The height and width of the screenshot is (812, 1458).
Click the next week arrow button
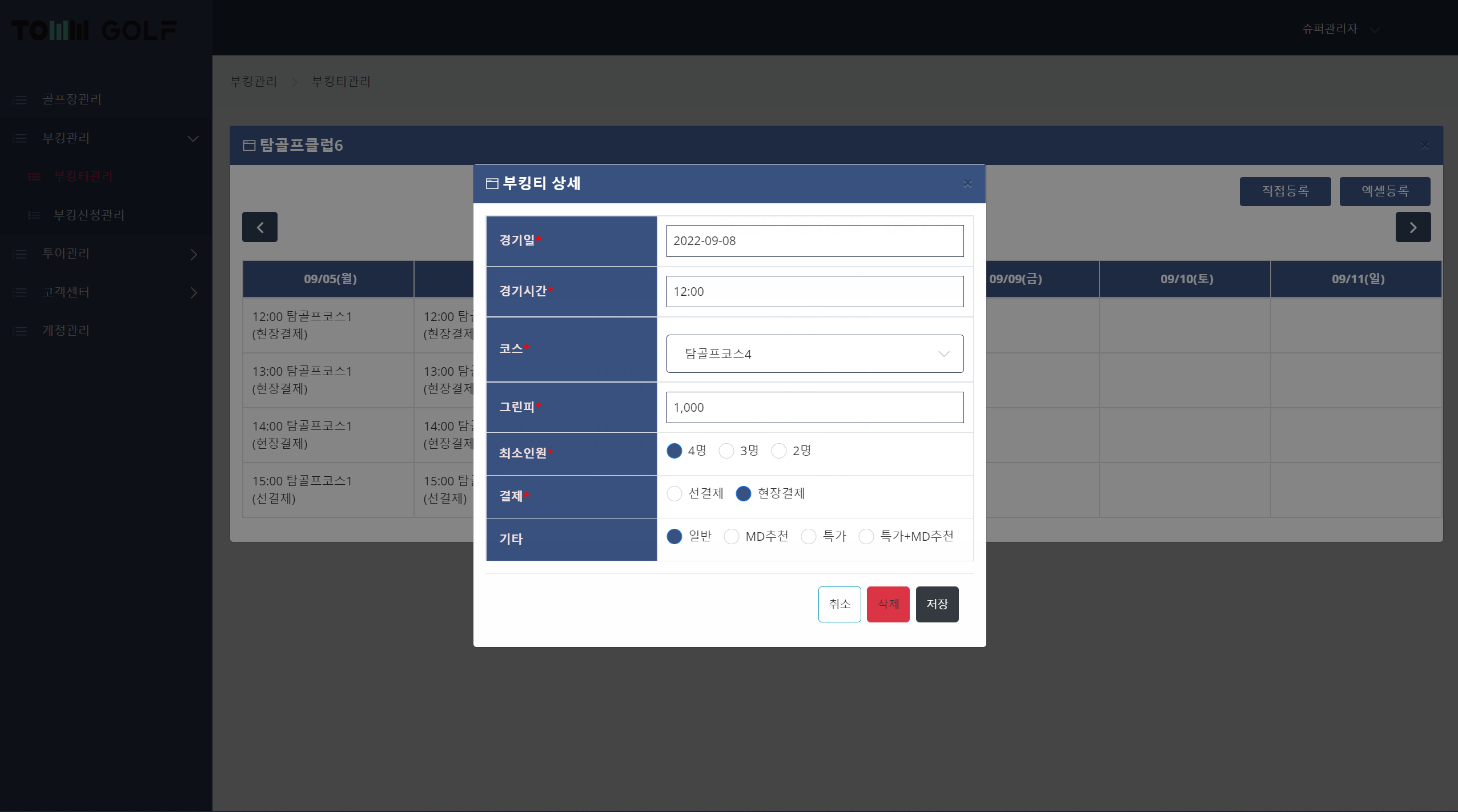[1413, 227]
